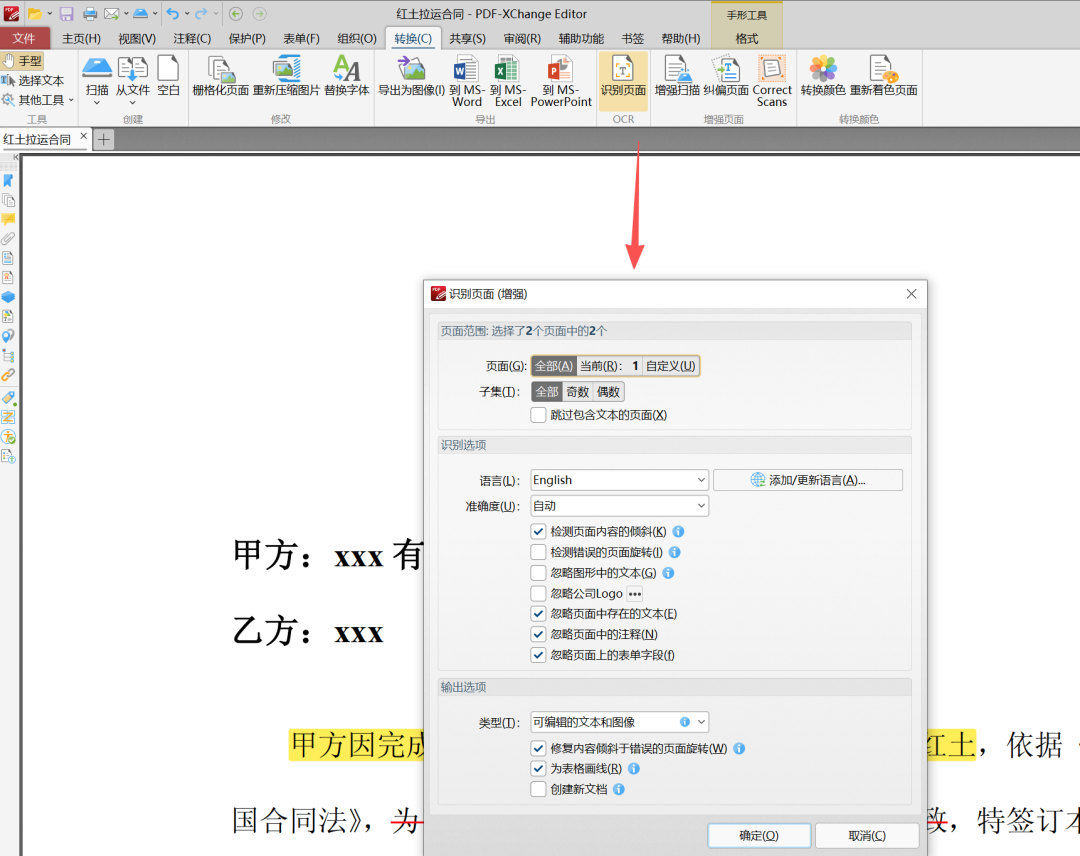Enable the 检测错误的页面旋转 checkbox

(x=539, y=552)
